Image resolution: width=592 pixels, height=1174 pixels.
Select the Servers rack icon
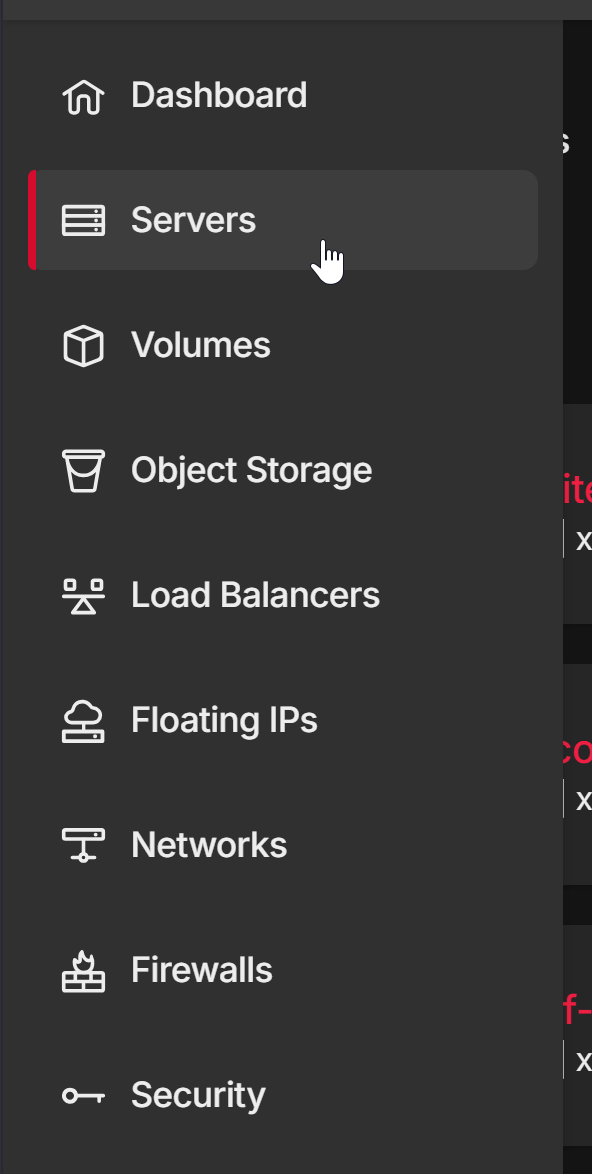[83, 221]
